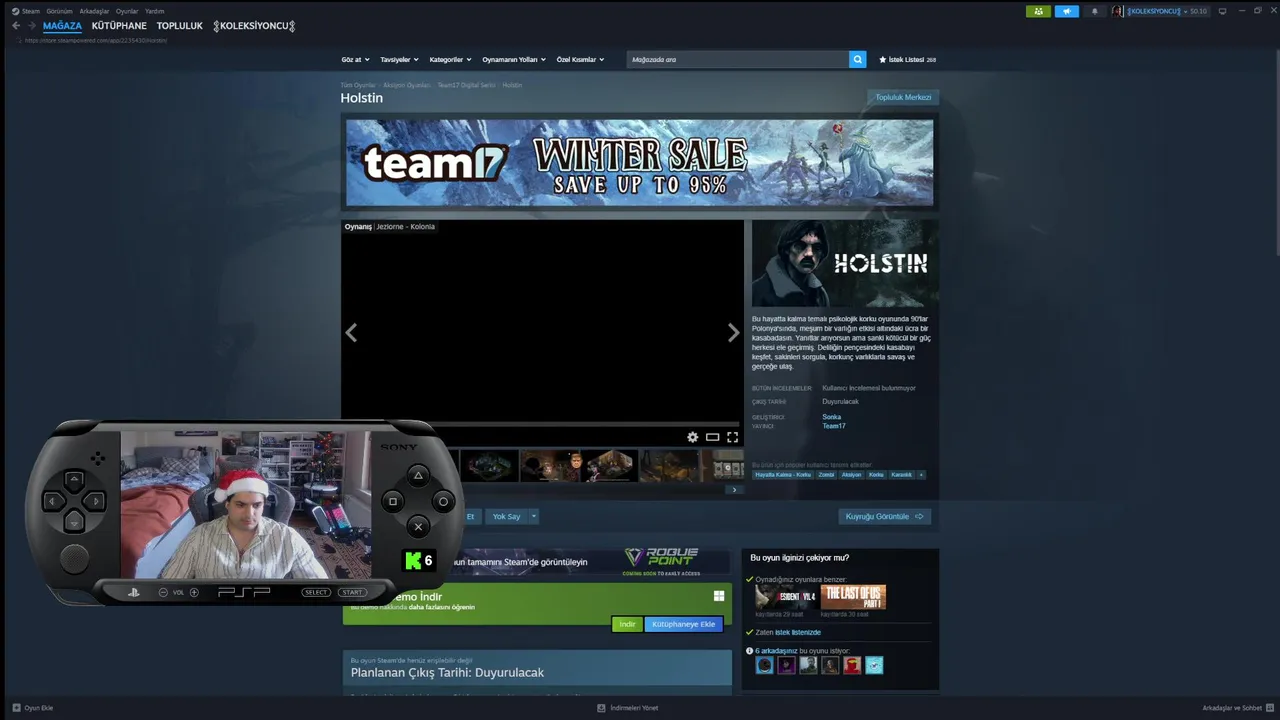Toggle theater mode rectangle icon
Screen dimensions: 1280x720
(712, 437)
